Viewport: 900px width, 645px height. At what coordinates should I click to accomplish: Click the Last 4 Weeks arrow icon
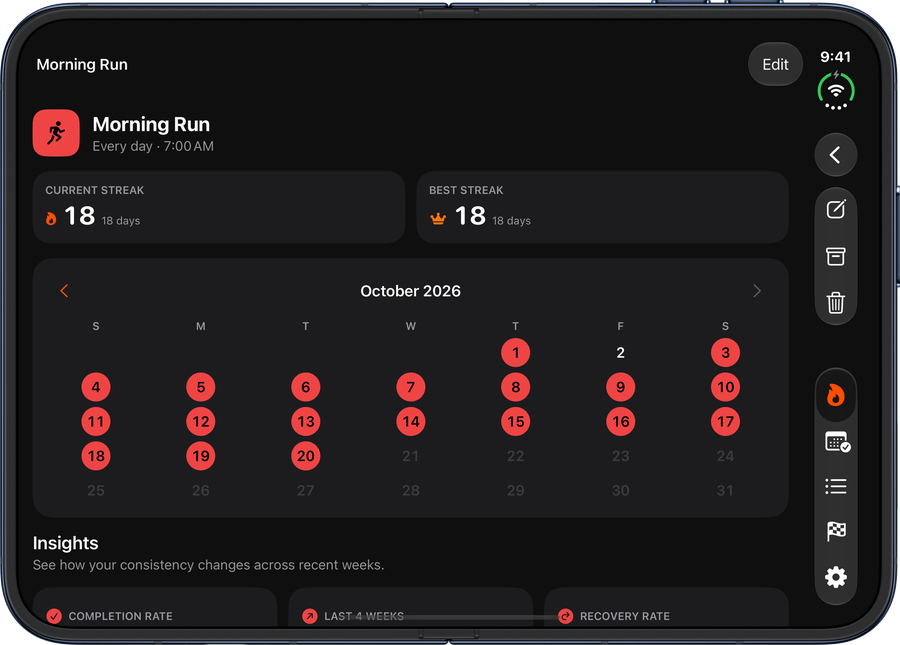click(x=309, y=616)
